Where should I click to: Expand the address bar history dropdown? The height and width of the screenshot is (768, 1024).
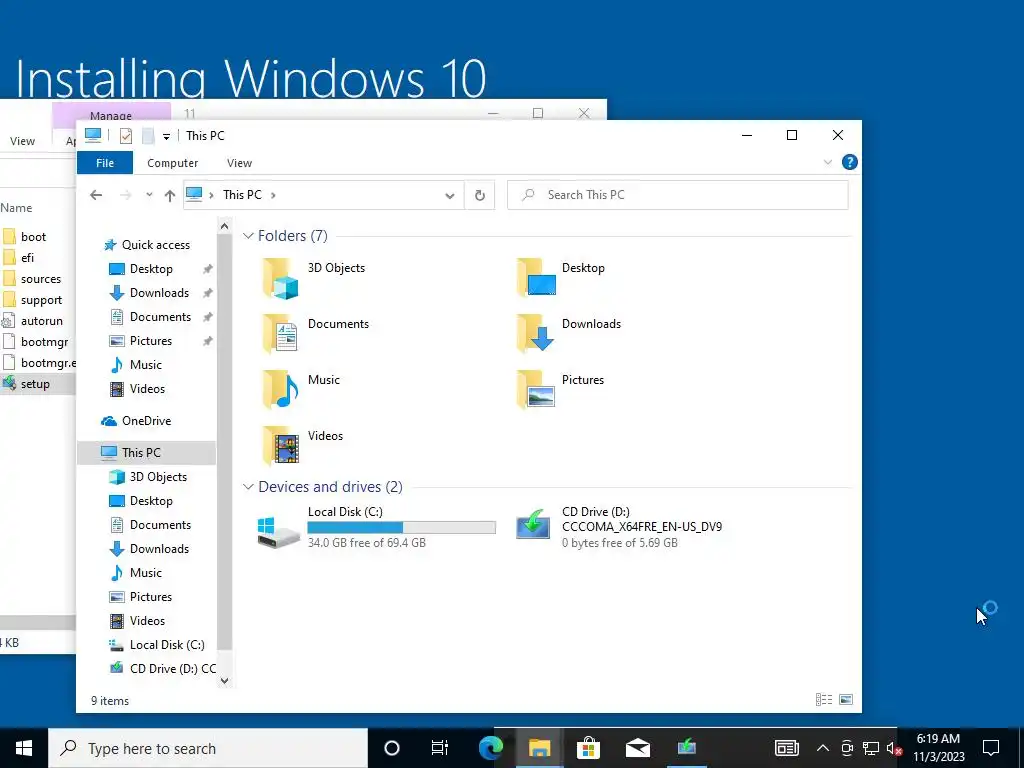449,195
